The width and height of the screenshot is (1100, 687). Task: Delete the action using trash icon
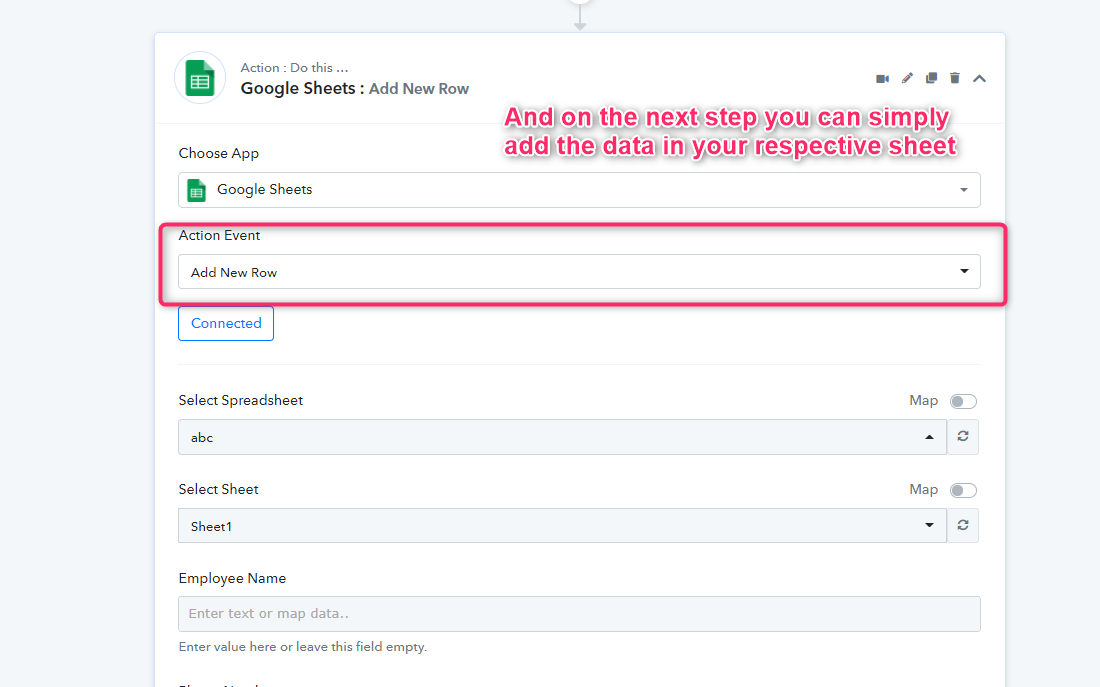tap(955, 78)
